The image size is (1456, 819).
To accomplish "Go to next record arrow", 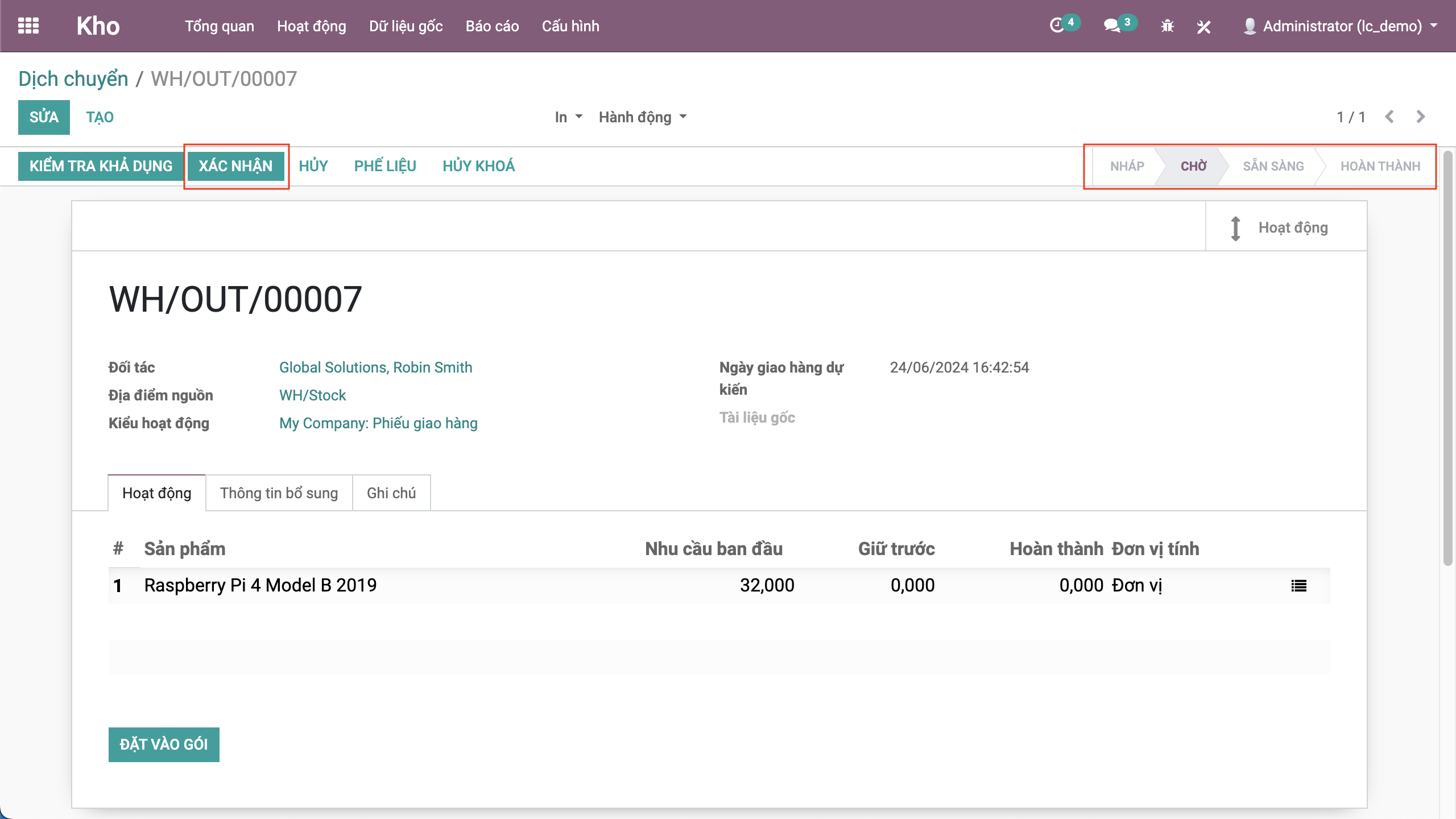I will pyautogui.click(x=1421, y=117).
